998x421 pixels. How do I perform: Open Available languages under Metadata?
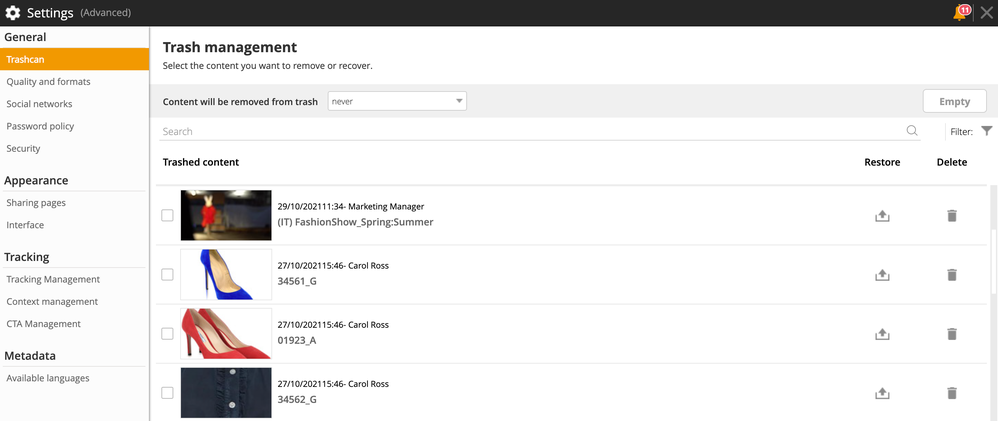click(x=48, y=378)
